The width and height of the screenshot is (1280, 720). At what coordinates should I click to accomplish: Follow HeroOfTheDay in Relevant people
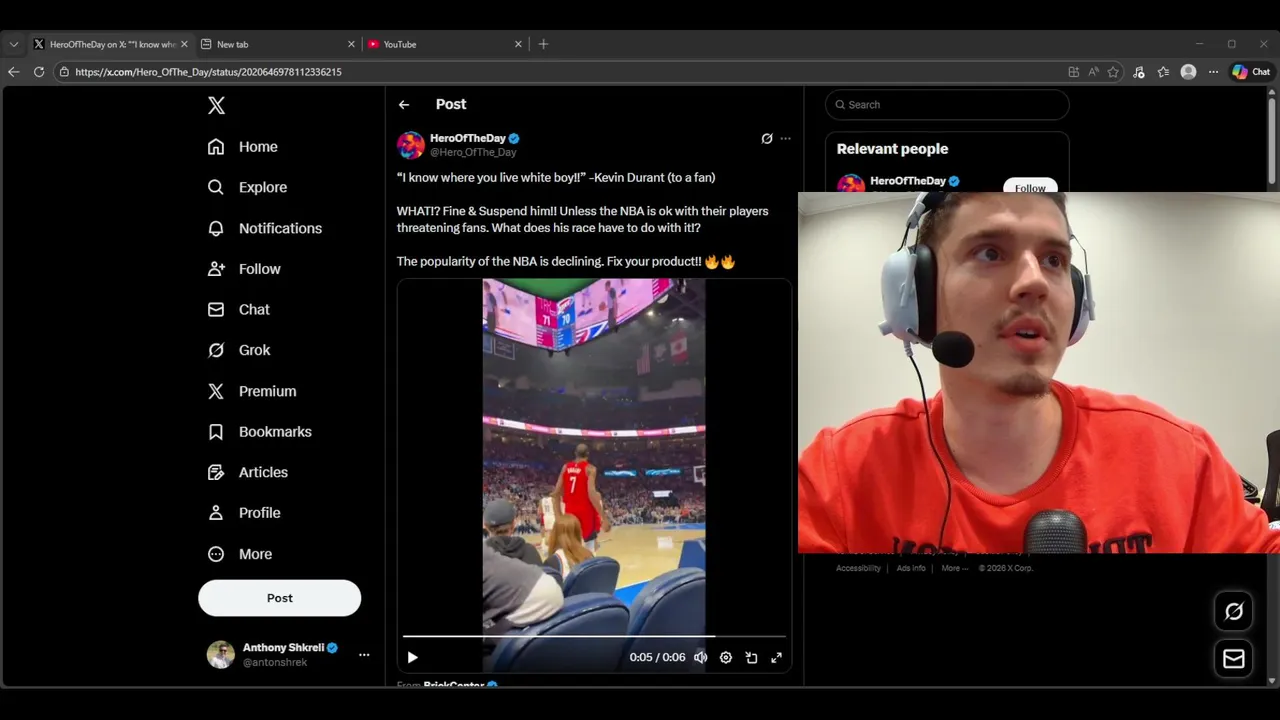pos(1030,186)
